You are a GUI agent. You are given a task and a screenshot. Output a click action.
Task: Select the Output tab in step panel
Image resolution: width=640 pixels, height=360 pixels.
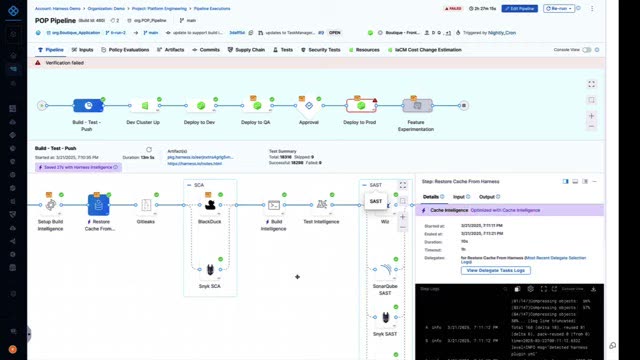(x=489, y=197)
